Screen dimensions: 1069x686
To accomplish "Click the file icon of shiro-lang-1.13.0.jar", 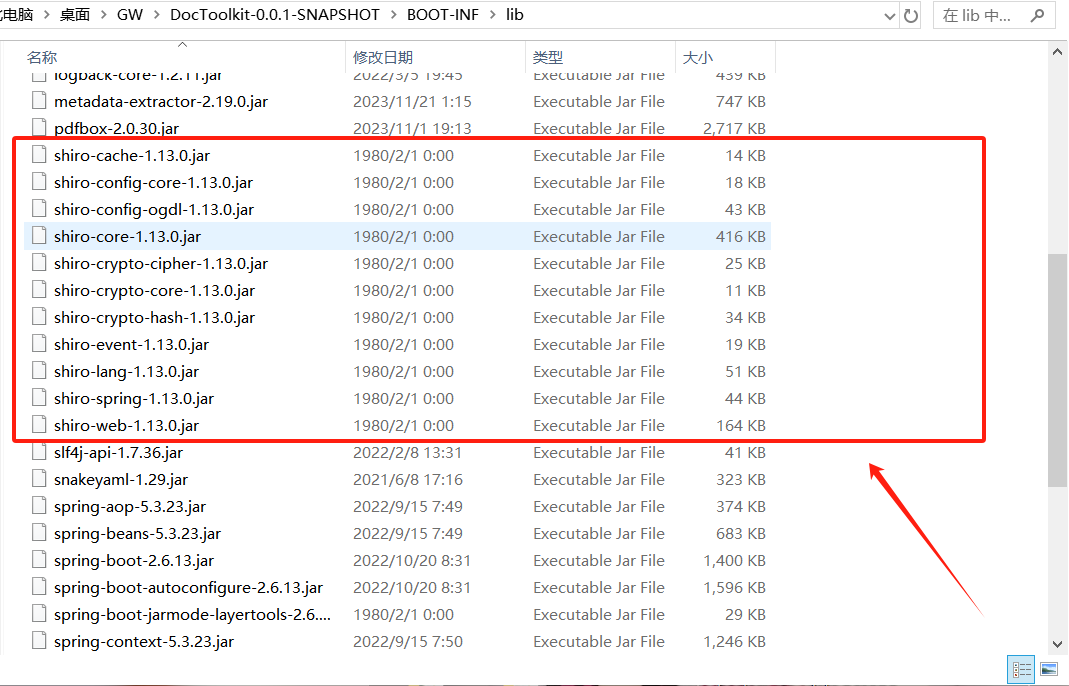I will (x=40, y=371).
